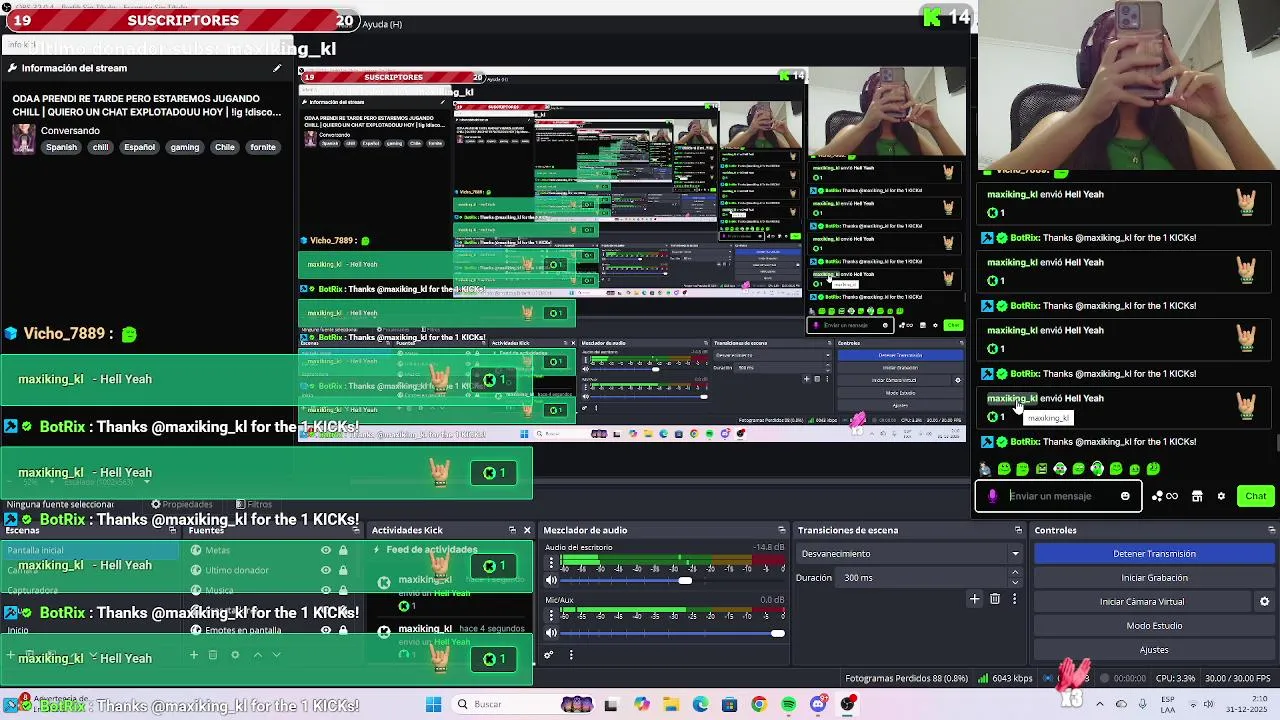This screenshot has height=720, width=1280.
Task: Click the Chile tag in stream info
Action: coord(225,147)
